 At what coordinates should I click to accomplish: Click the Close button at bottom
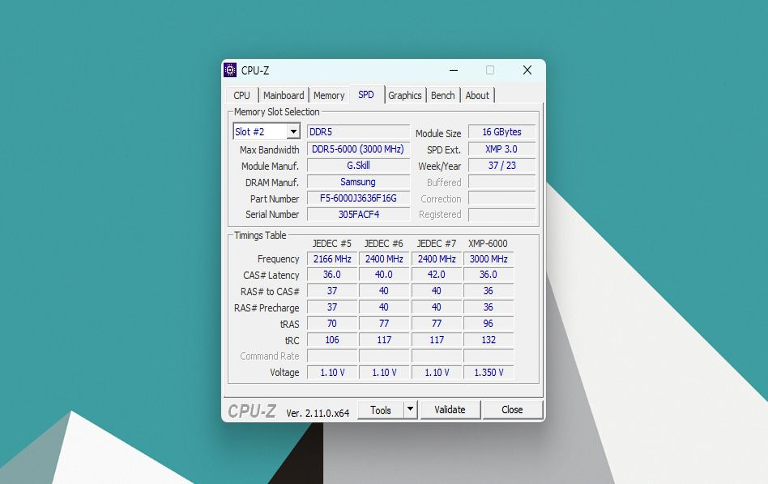point(512,410)
